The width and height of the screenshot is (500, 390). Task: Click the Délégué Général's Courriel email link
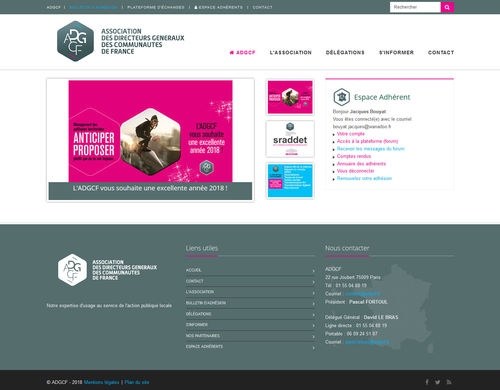tap(367, 342)
